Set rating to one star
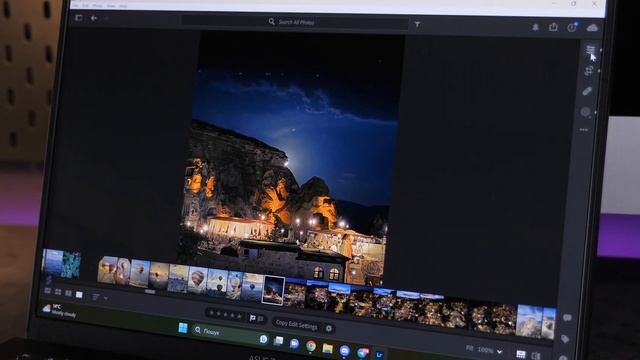 click(x=211, y=313)
